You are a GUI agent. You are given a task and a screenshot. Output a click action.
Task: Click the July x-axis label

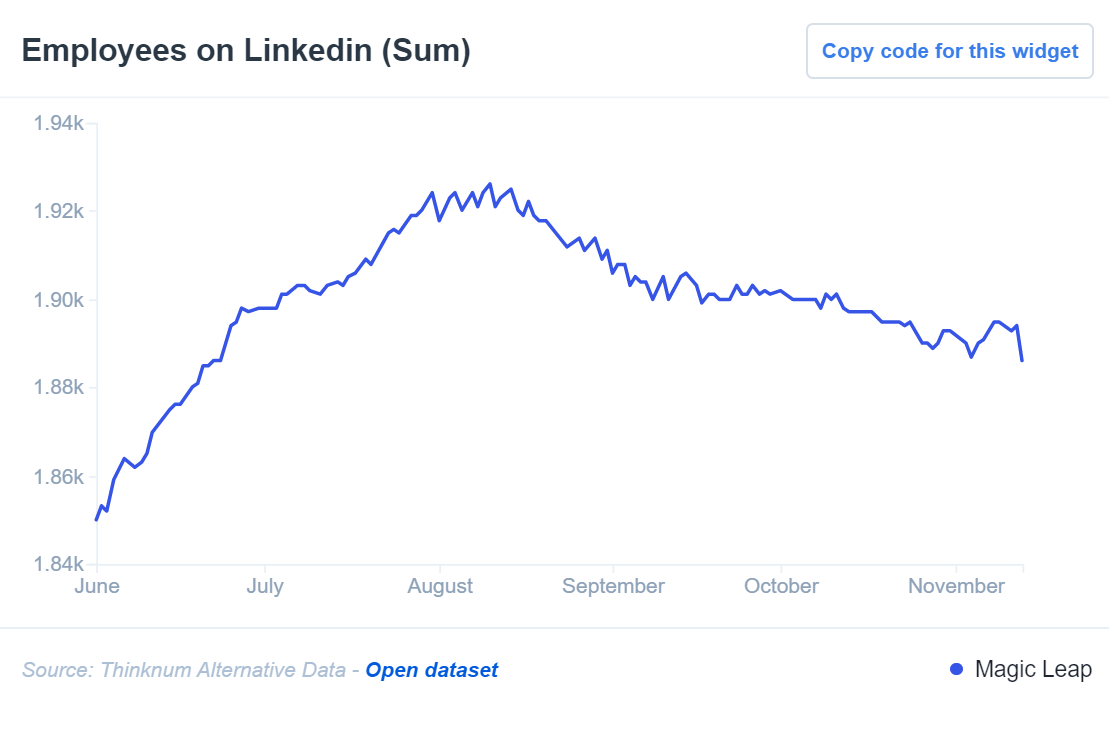point(265,586)
